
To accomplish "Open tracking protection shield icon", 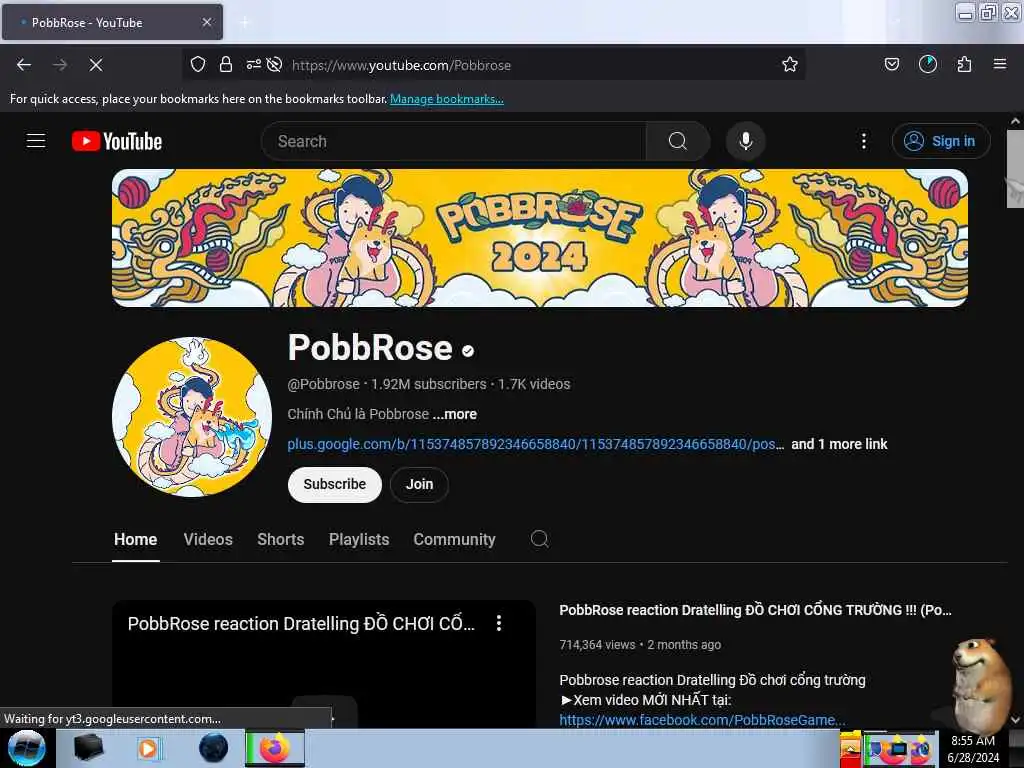I will click(198, 65).
